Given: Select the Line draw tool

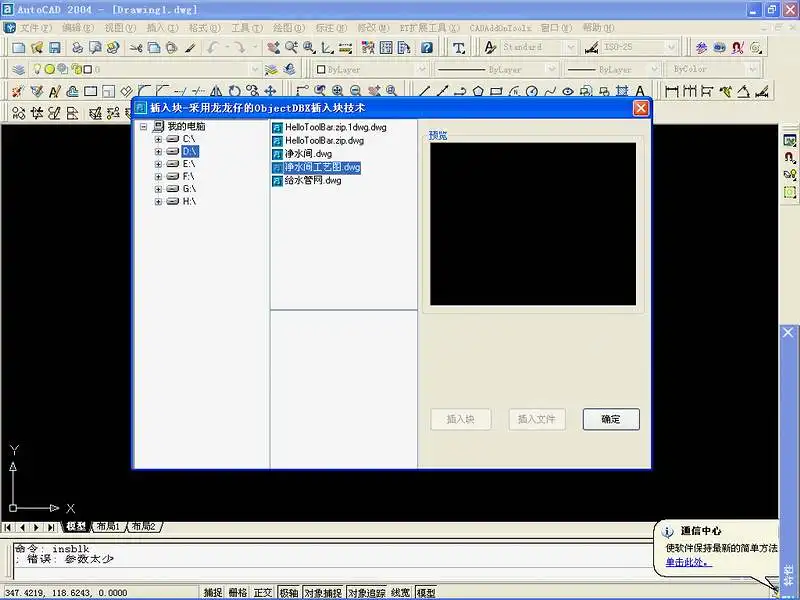Looking at the screenshot, I should tap(424, 91).
